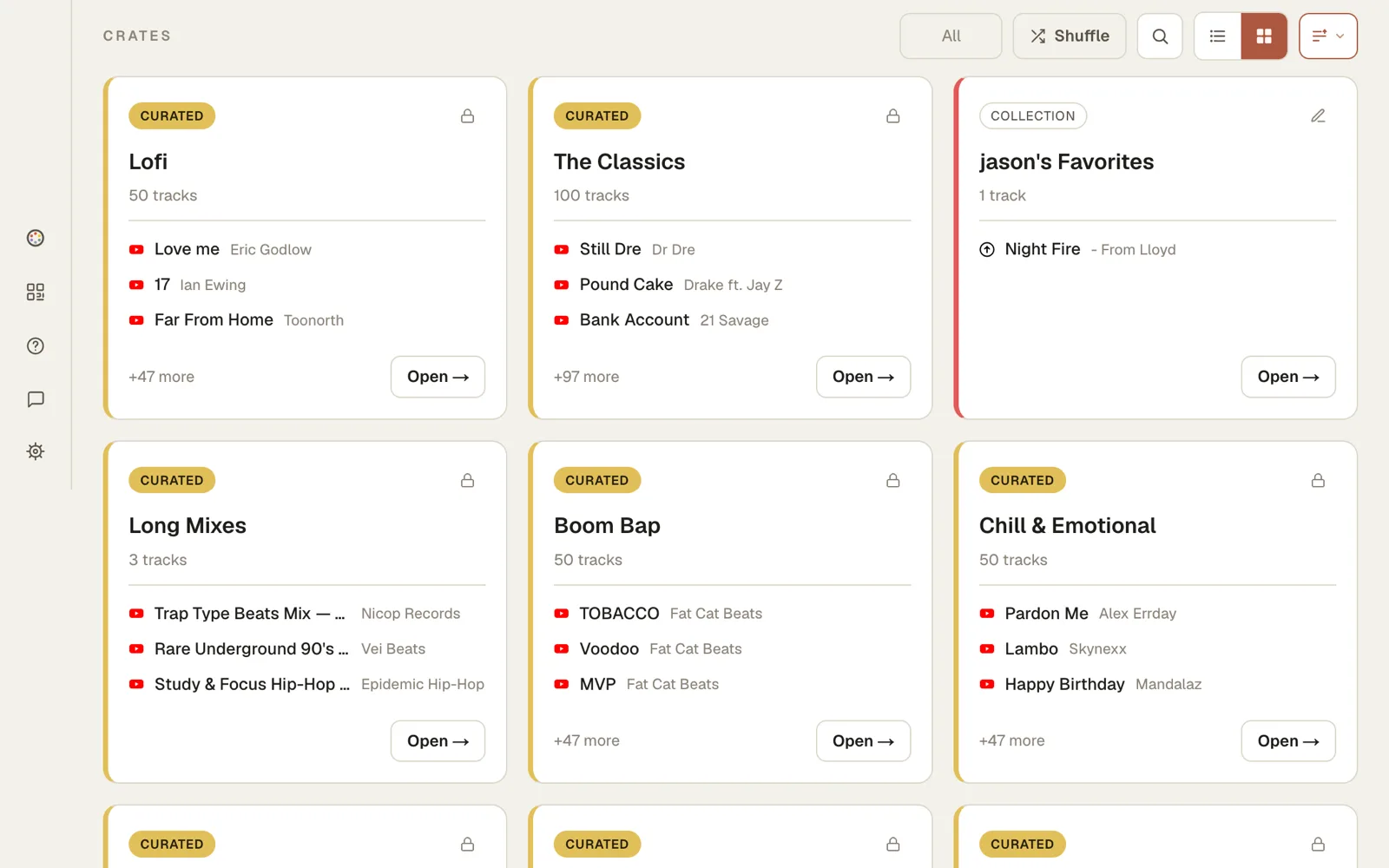Click YouTube icon next to TOBACCO

pos(562,614)
